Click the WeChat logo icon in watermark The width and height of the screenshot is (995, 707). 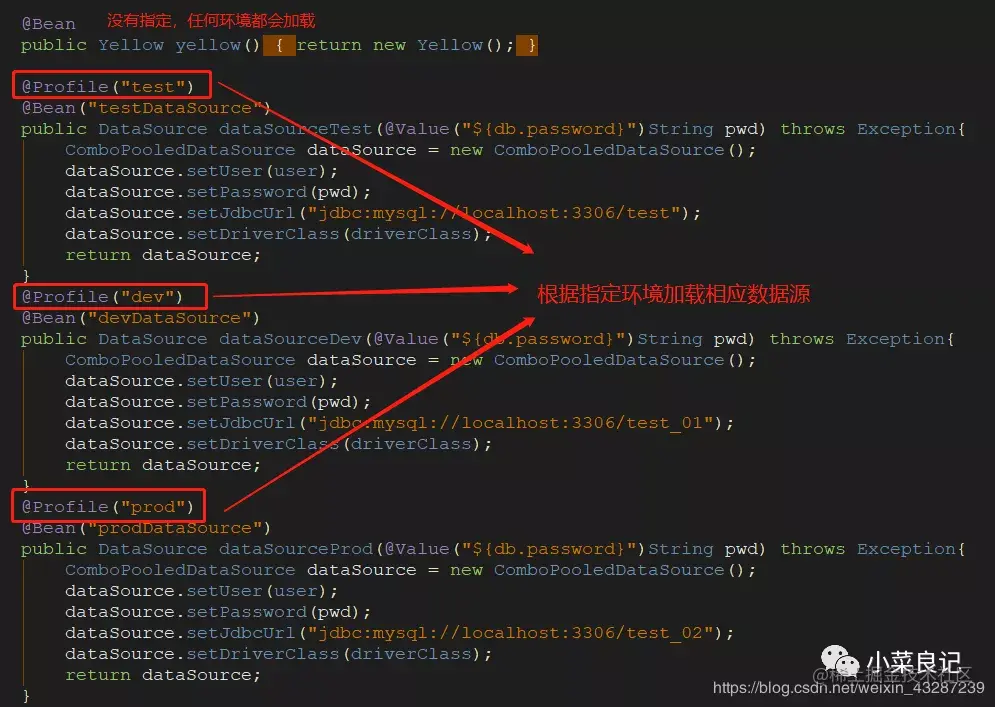pos(840,662)
